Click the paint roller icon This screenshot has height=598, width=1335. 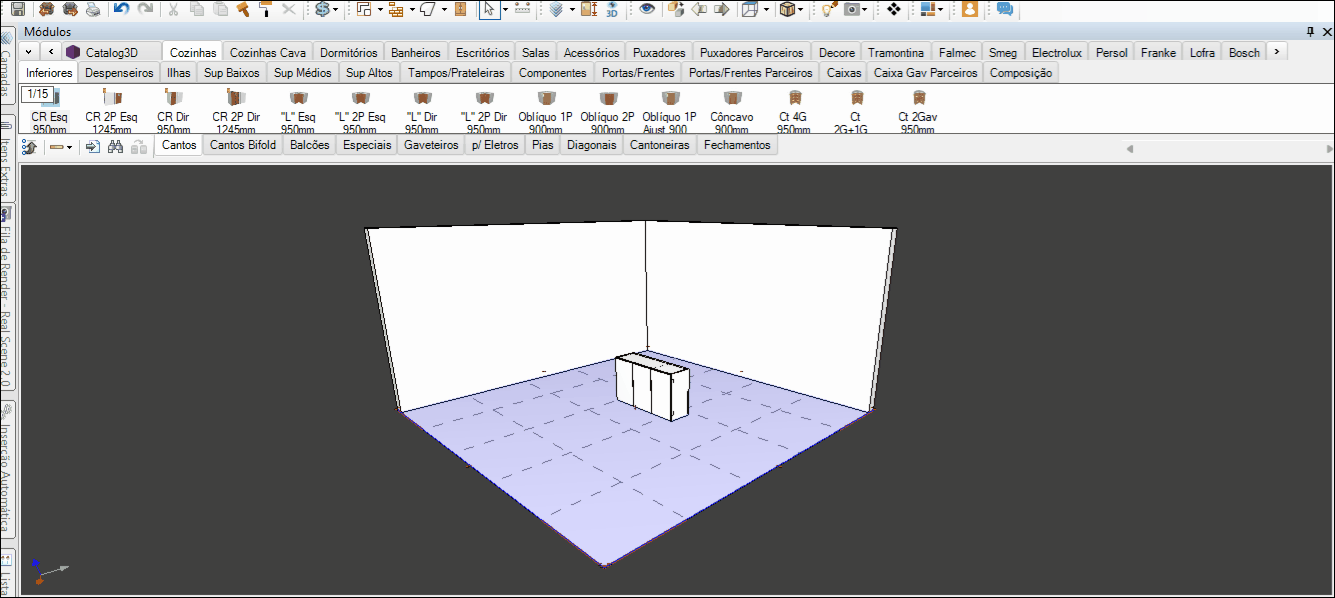coord(265,9)
